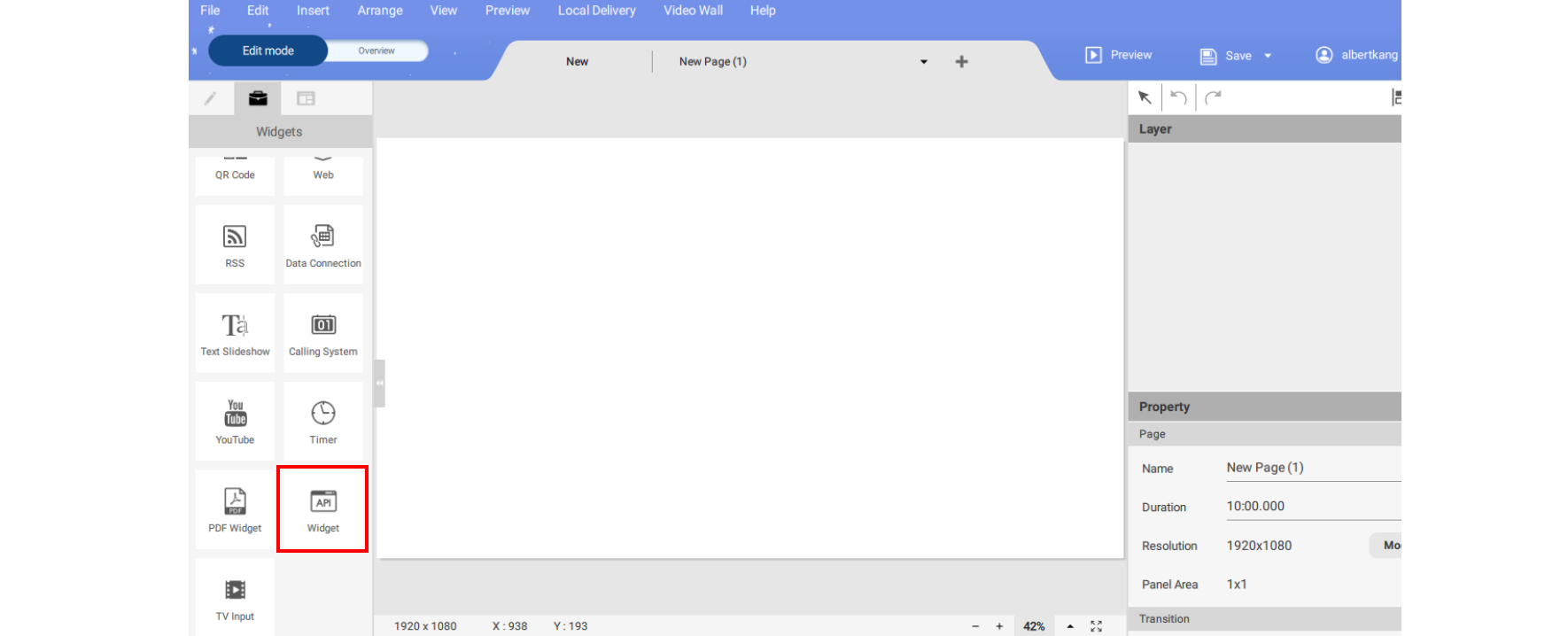Viewport: 1568px width, 636px height.
Task: Click the Preview button
Action: pos(1120,55)
